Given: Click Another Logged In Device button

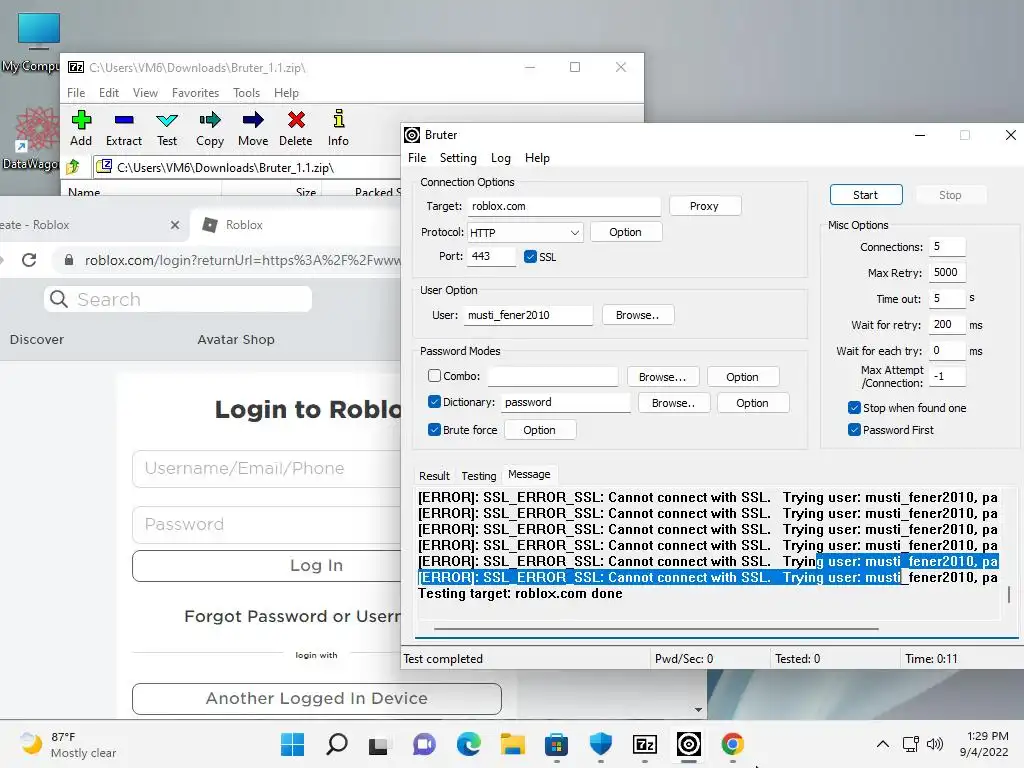Looking at the screenshot, I should pyautogui.click(x=317, y=699).
